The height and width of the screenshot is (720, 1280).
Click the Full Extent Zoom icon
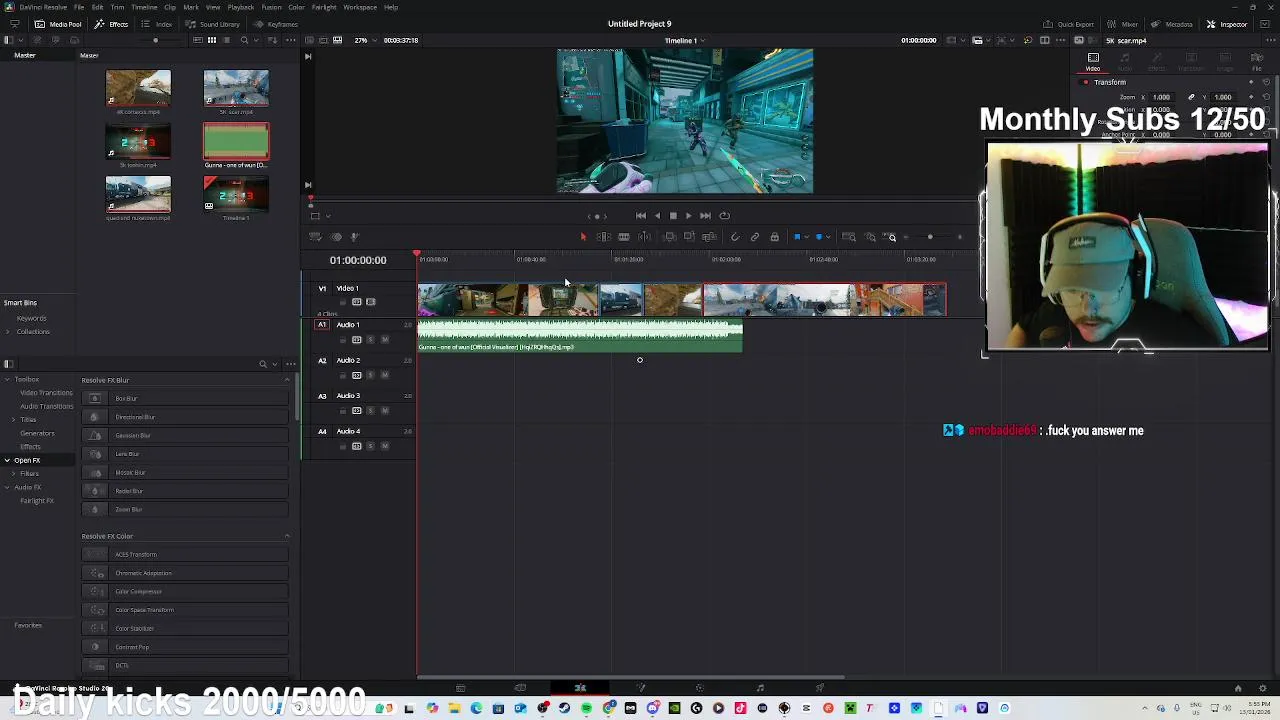(x=849, y=237)
